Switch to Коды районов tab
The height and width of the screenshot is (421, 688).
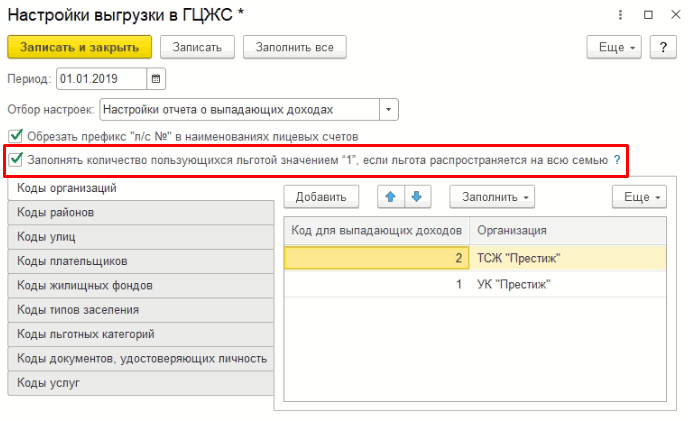140,212
